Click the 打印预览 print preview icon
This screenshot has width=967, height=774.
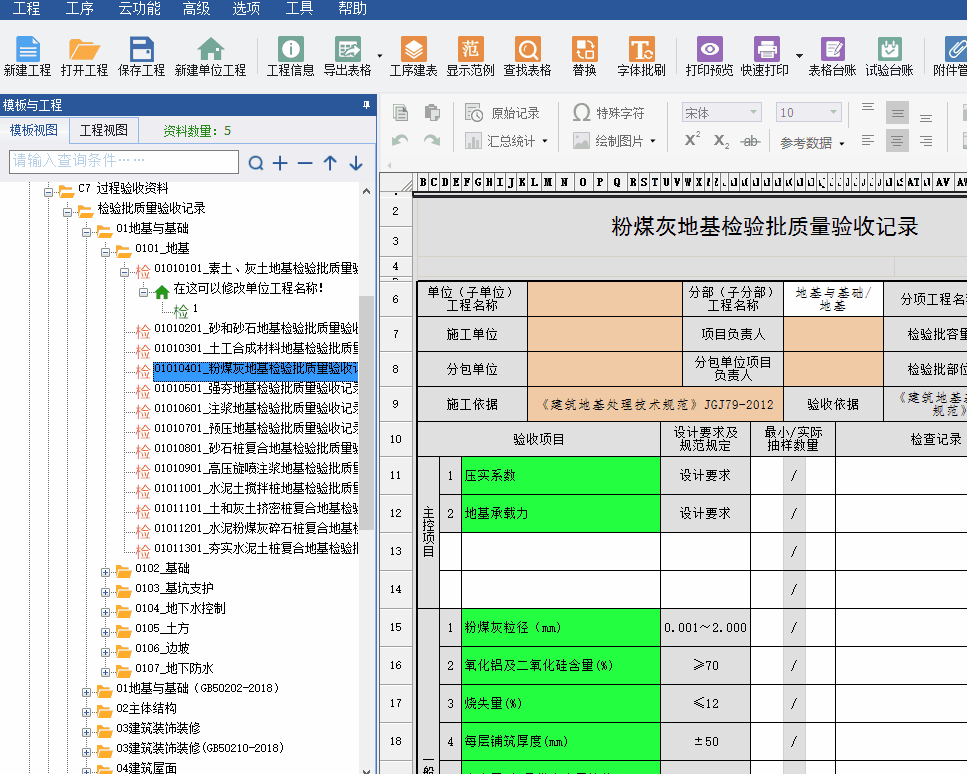pos(709,56)
